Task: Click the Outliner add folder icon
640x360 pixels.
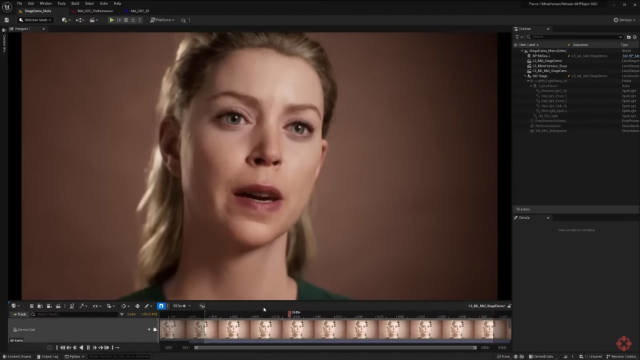Action: pyautogui.click(x=629, y=37)
